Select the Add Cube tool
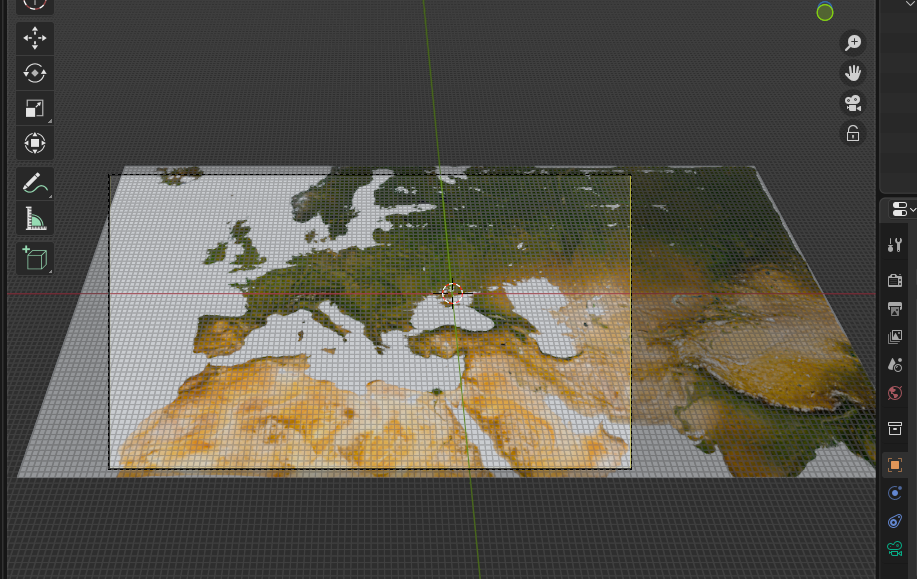 coord(35,259)
